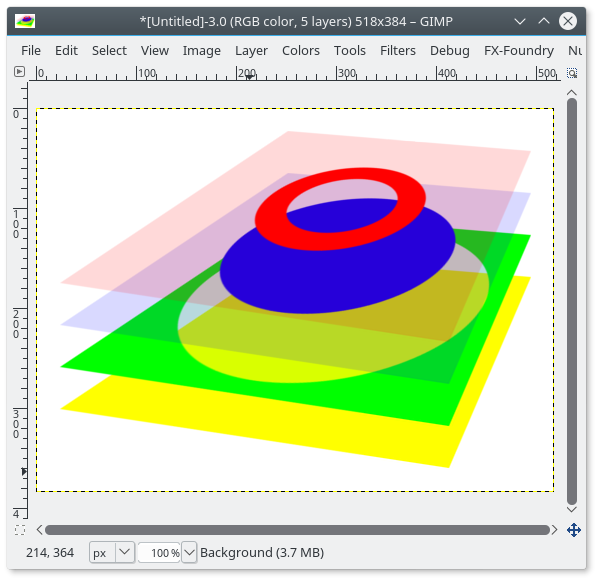Expand the px unit dropdown

coord(125,552)
